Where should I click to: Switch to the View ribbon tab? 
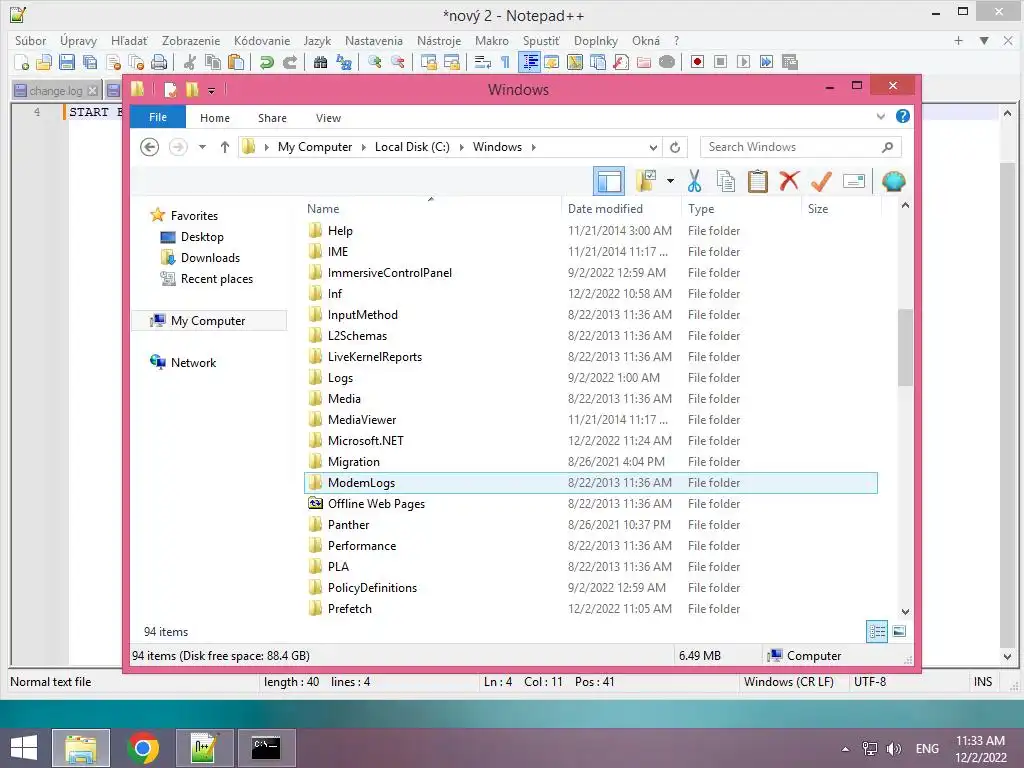coord(328,118)
